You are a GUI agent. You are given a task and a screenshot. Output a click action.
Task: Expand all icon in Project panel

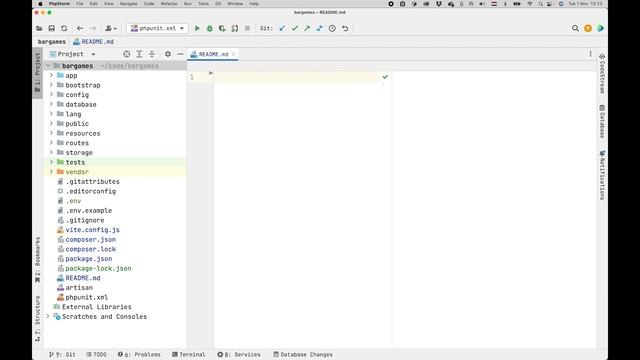(139, 54)
